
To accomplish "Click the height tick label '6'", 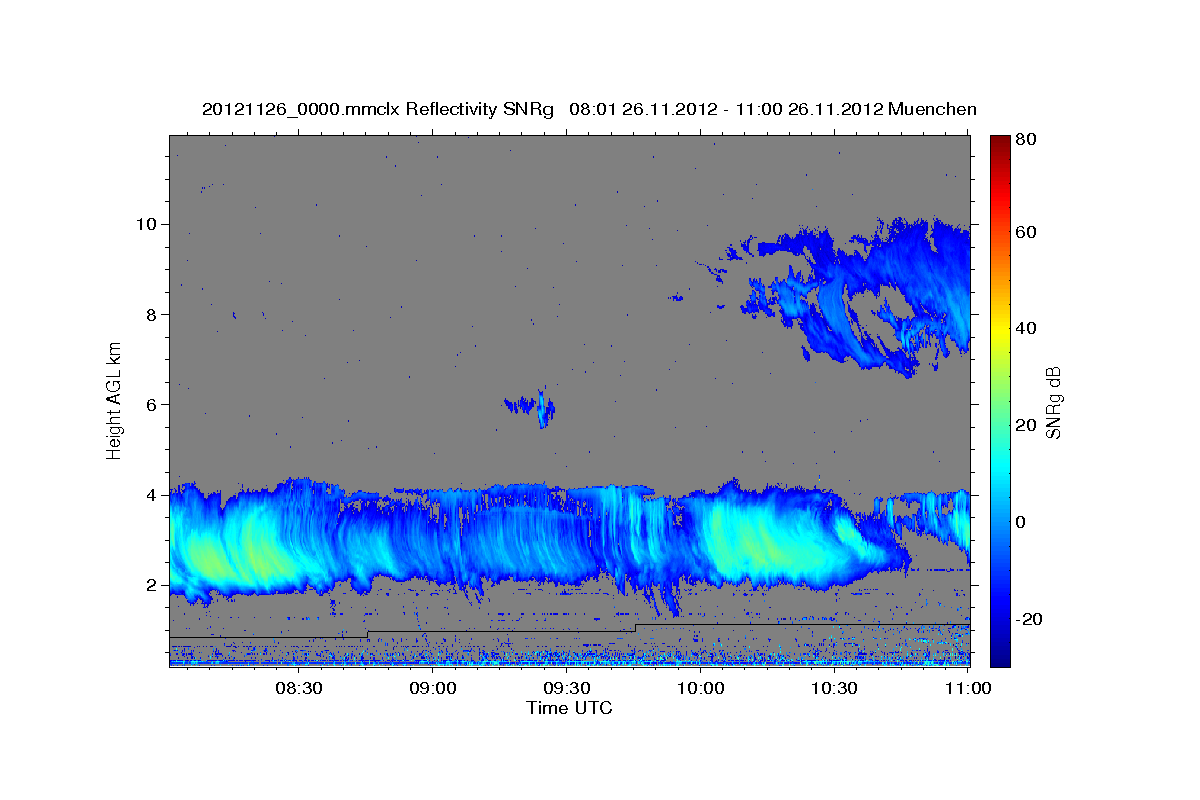I will click(151, 405).
